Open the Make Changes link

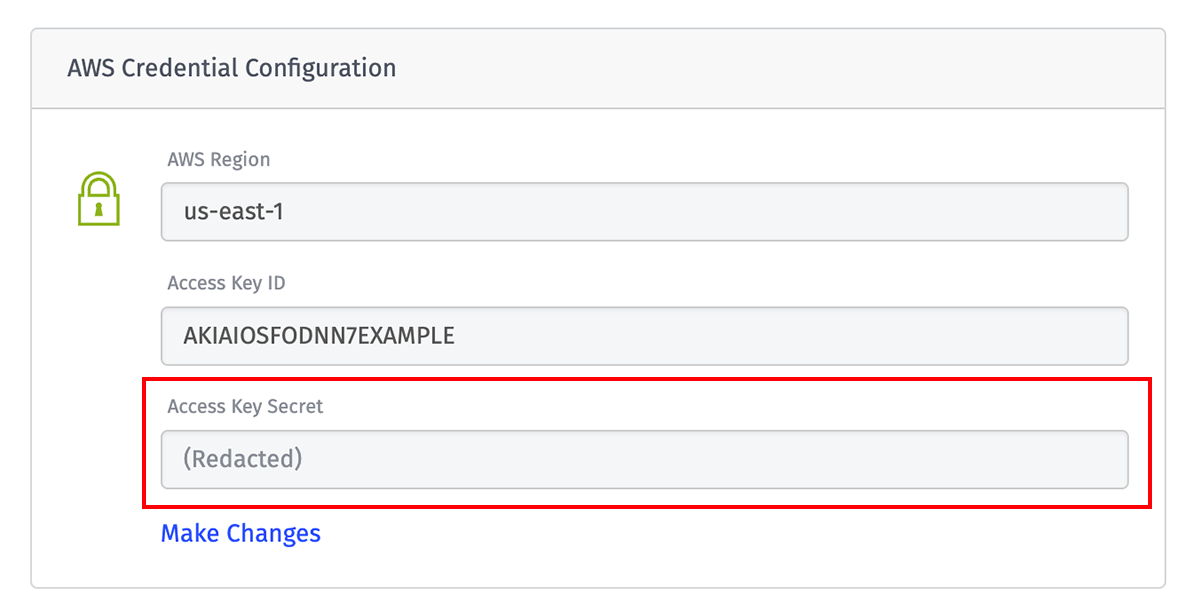tap(241, 533)
